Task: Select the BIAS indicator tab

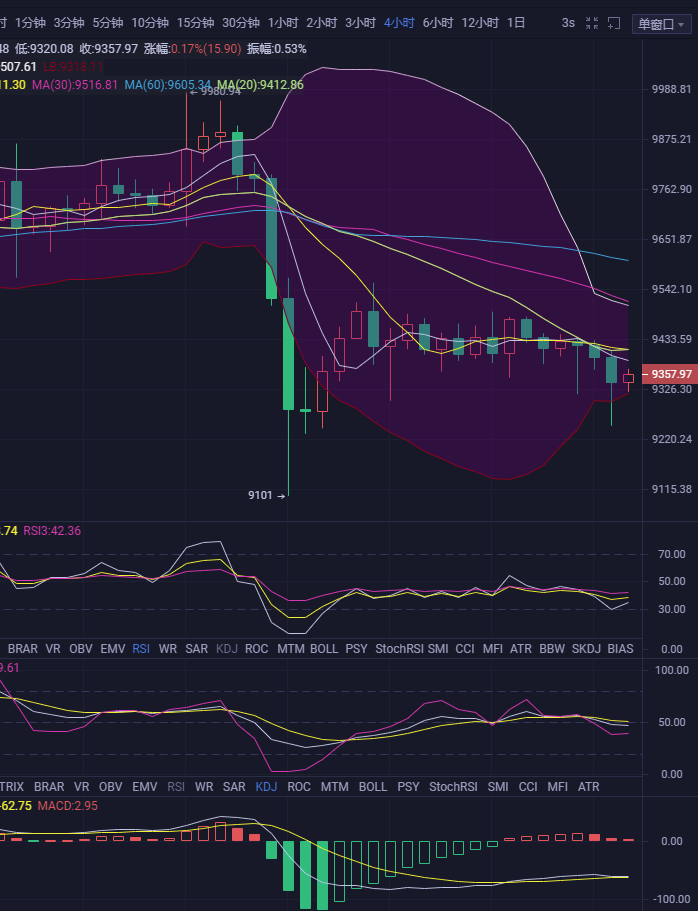Action: click(x=620, y=649)
